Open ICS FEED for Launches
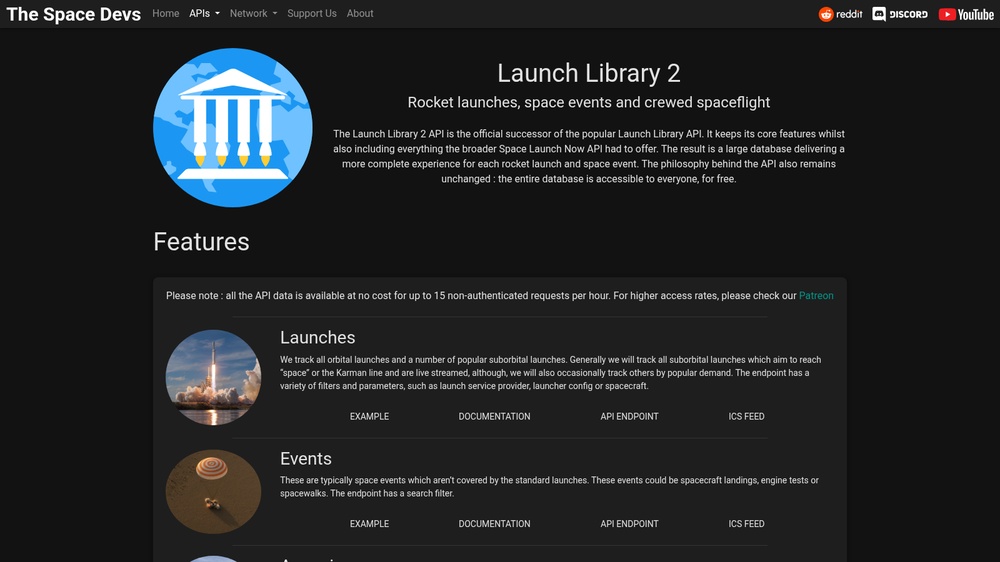The width and height of the screenshot is (1000, 562). (x=746, y=417)
